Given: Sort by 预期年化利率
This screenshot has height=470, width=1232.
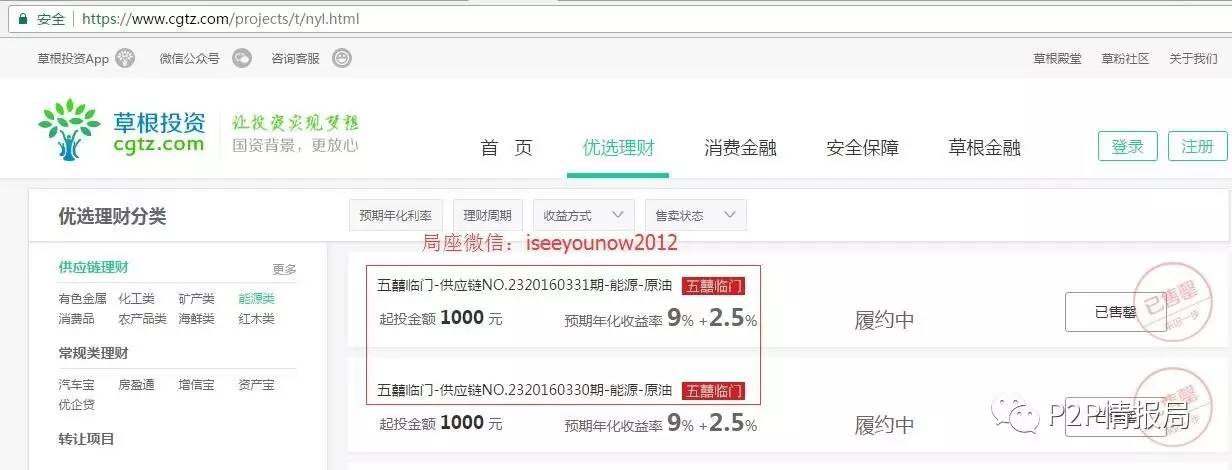Looking at the screenshot, I should 396,215.
